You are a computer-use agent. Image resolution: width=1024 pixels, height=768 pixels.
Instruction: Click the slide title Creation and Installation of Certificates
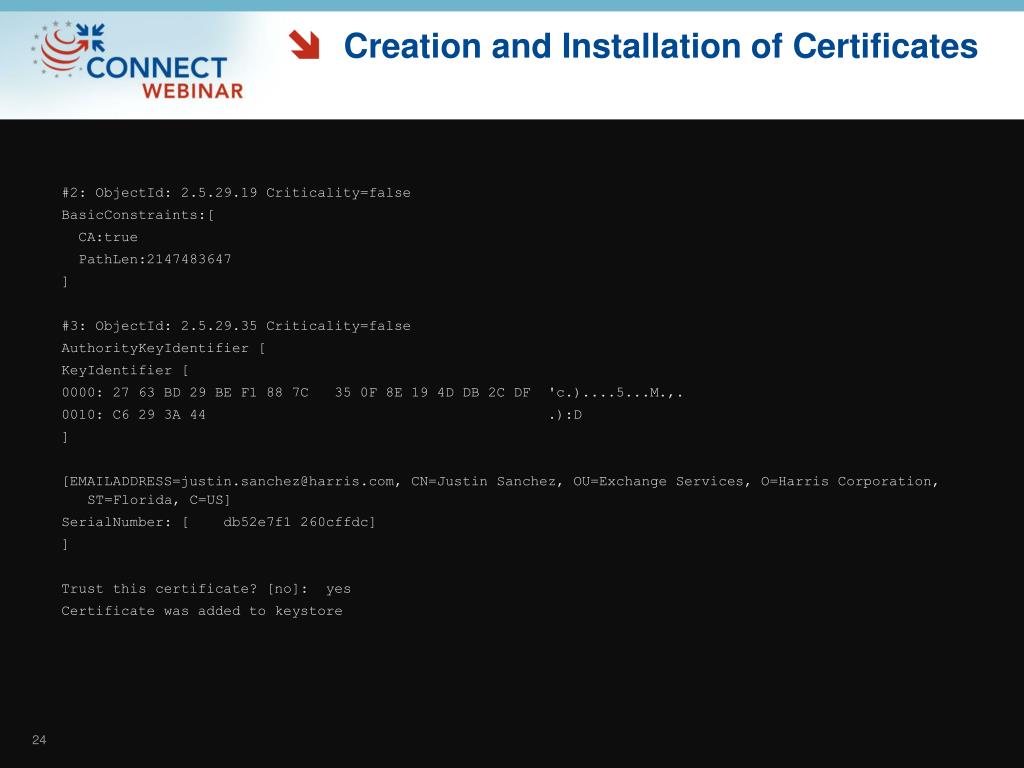[x=660, y=46]
